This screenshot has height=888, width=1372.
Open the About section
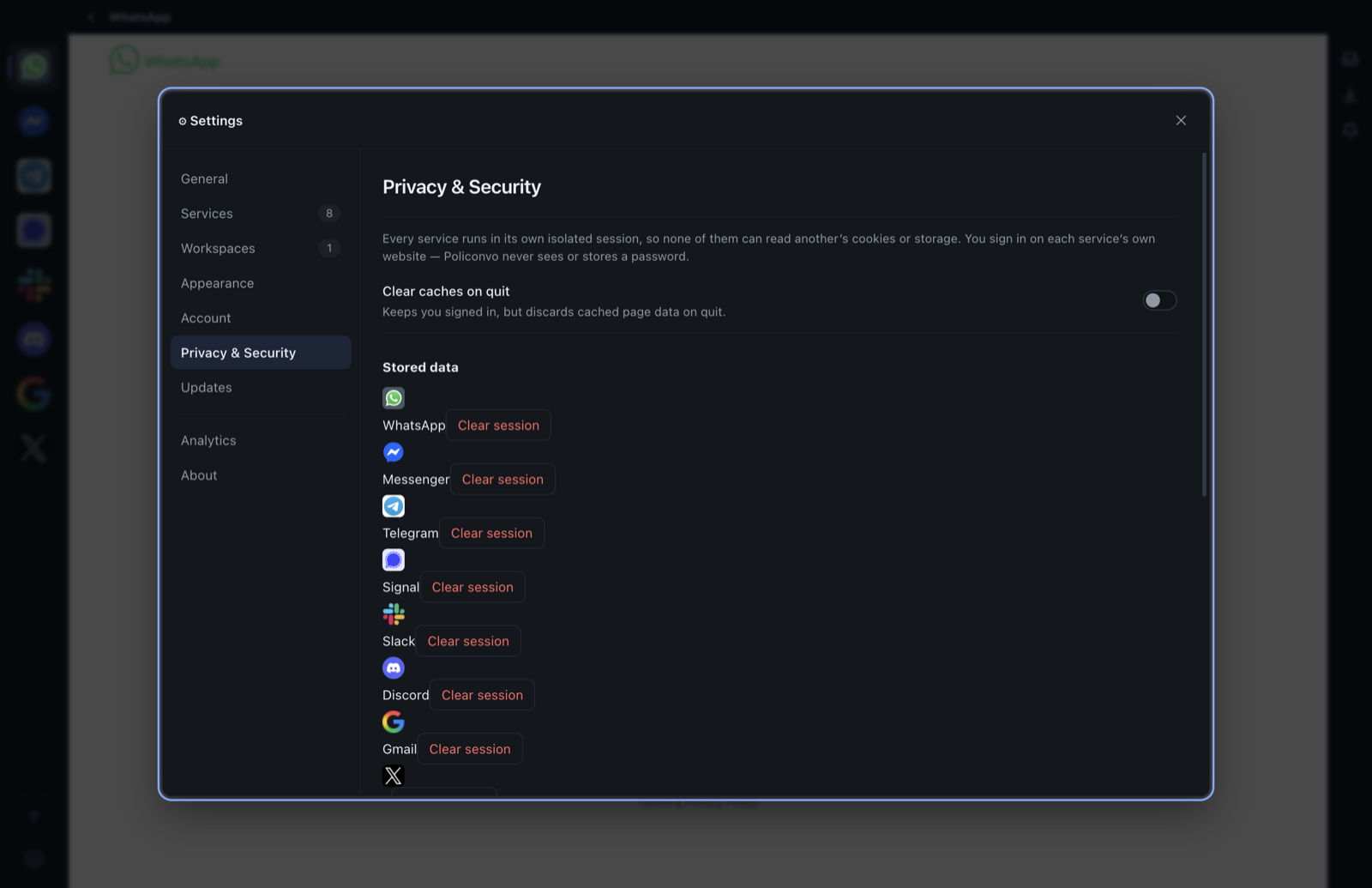[x=261, y=475]
